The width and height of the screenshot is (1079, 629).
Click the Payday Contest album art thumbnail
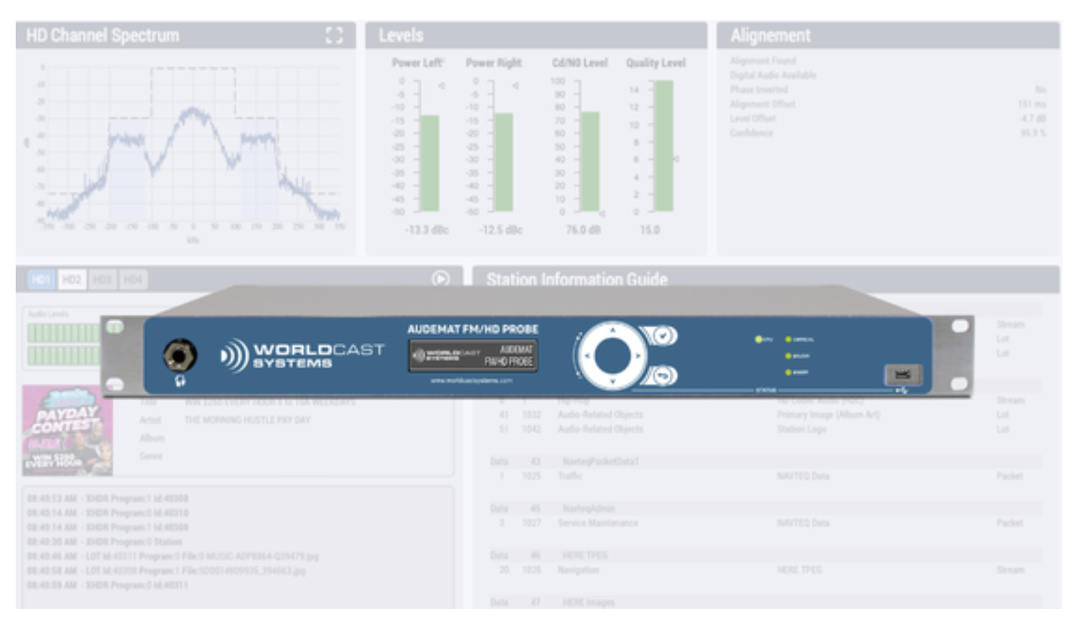click(67, 430)
